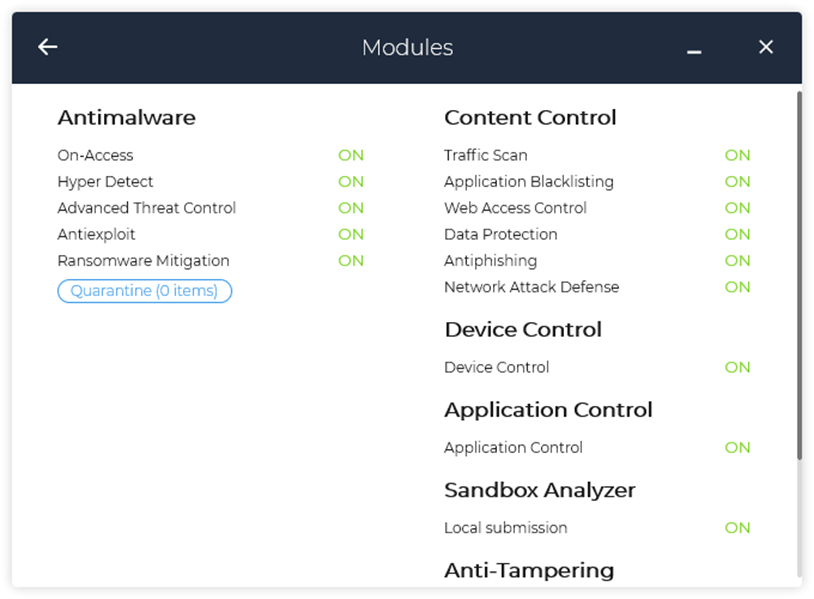The width and height of the screenshot is (814, 599).
Task: Toggle Hyper Detect ON status
Action: 351,182
